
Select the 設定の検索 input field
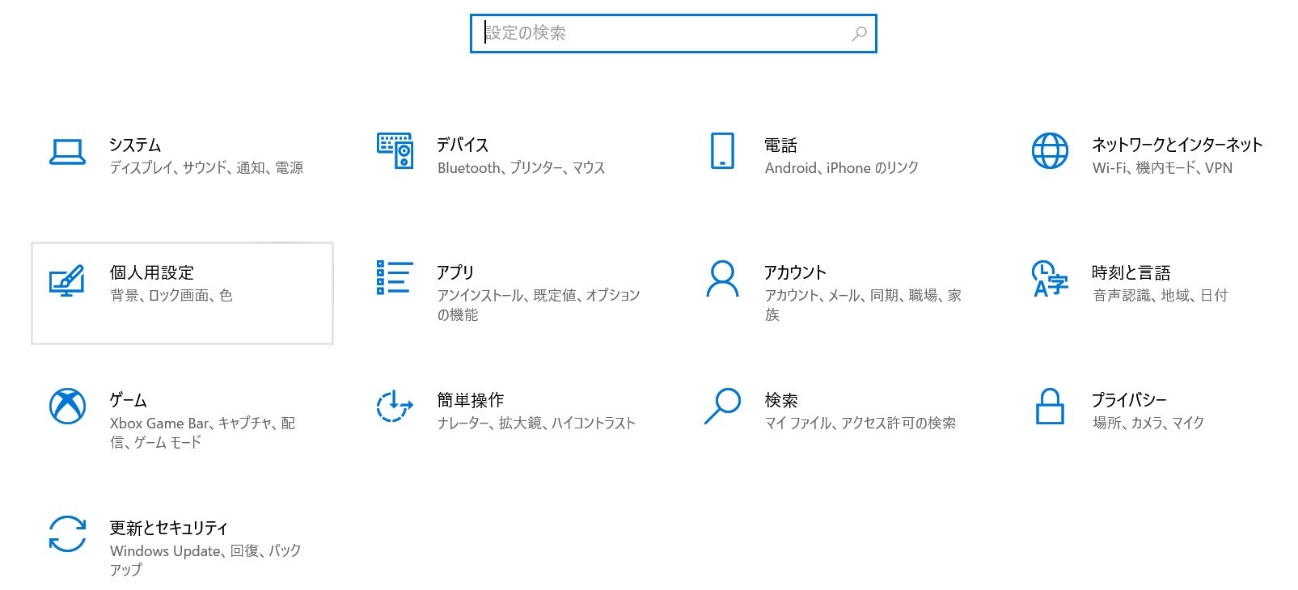pos(650,33)
